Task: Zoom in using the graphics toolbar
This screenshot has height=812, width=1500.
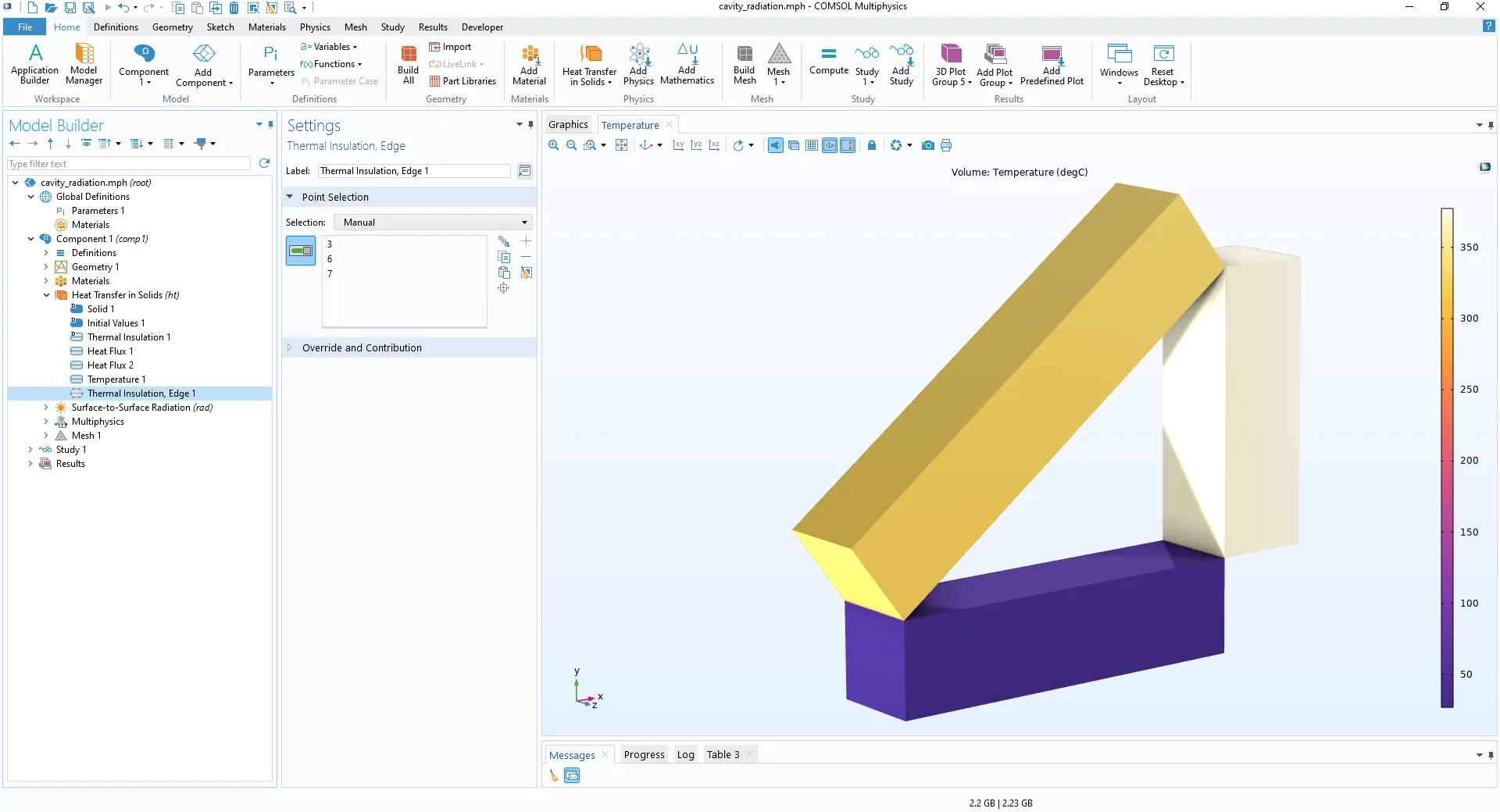Action: pyautogui.click(x=554, y=145)
